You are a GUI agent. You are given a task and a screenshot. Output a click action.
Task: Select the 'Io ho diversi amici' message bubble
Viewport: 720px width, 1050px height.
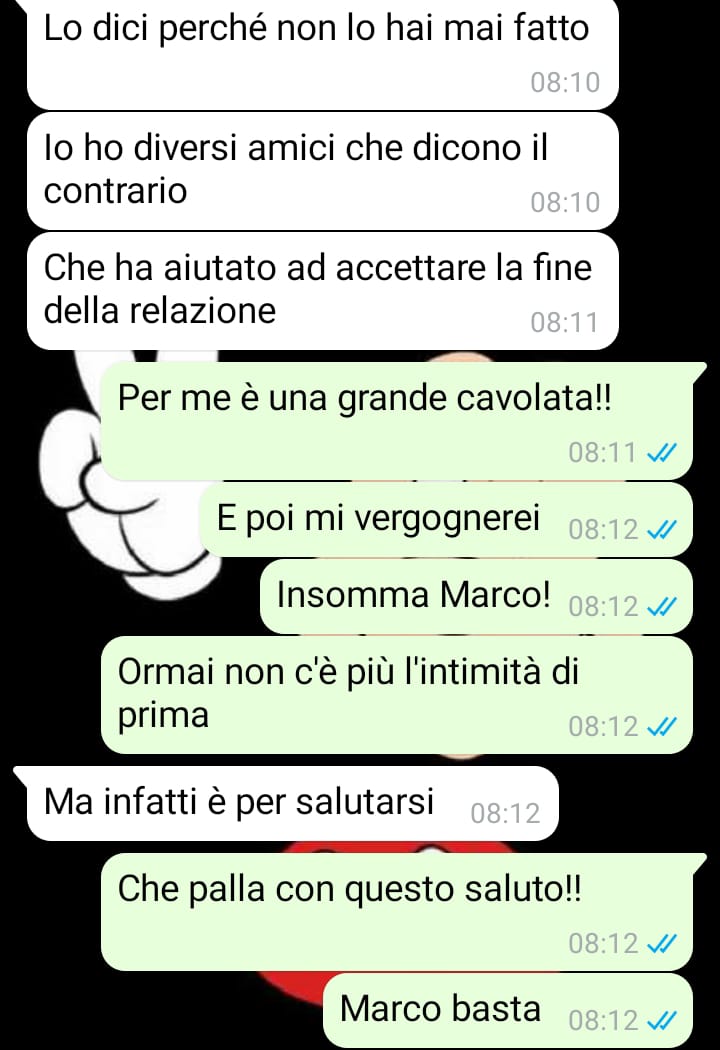click(x=322, y=171)
